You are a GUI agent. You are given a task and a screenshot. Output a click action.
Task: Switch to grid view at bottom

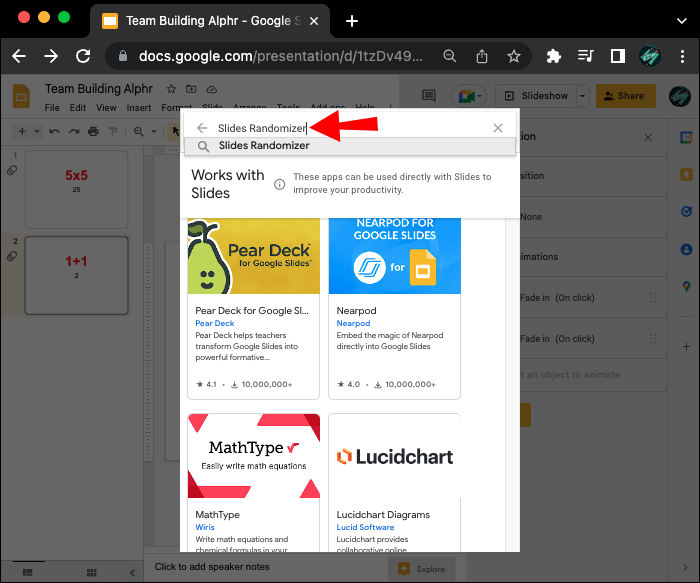[x=92, y=572]
